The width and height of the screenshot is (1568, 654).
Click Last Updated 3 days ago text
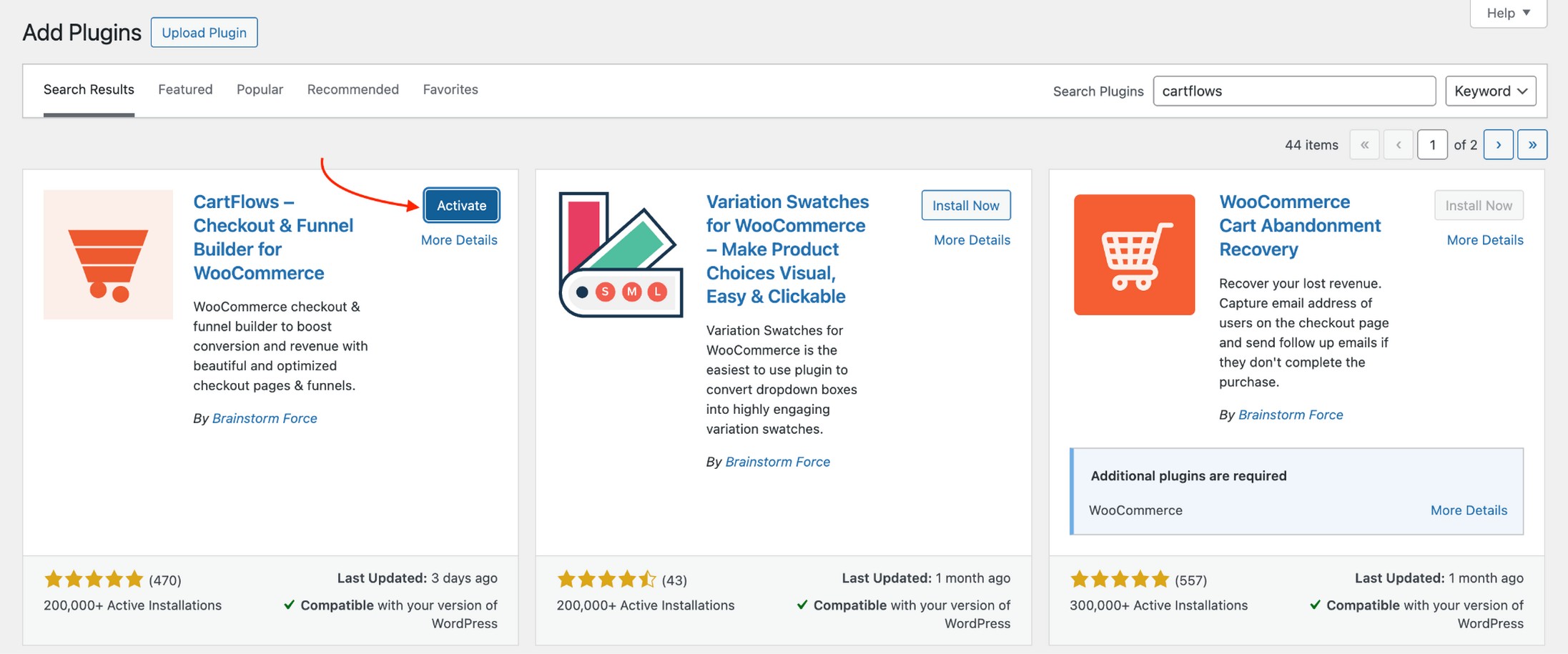[418, 578]
